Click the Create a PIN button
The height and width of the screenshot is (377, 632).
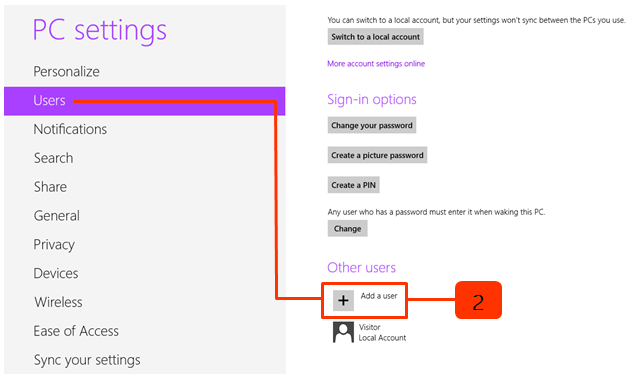tap(353, 185)
